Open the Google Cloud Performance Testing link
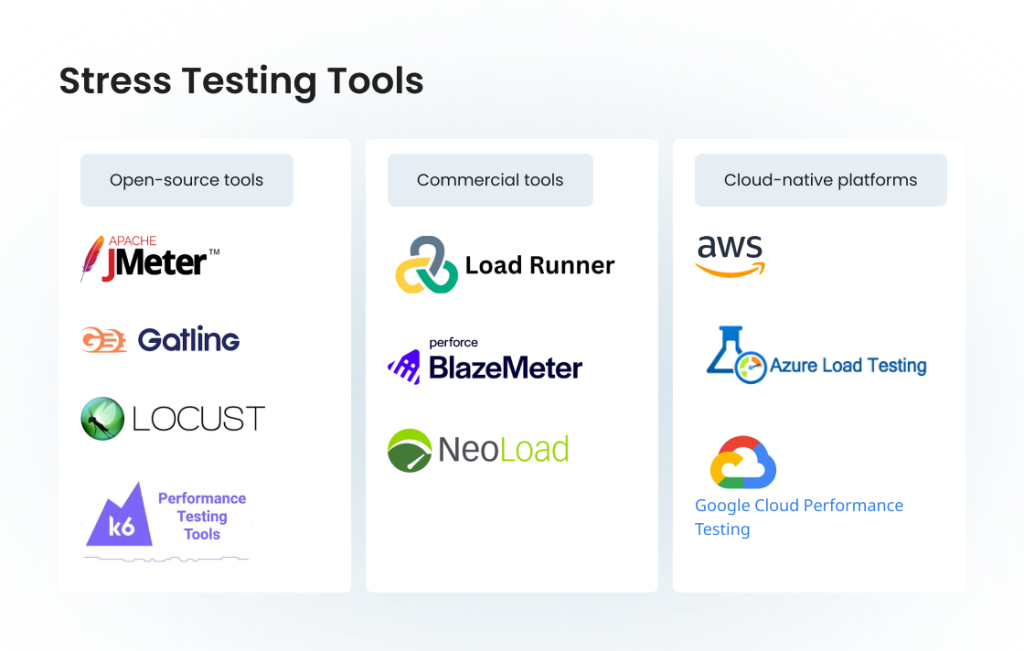 [798, 517]
